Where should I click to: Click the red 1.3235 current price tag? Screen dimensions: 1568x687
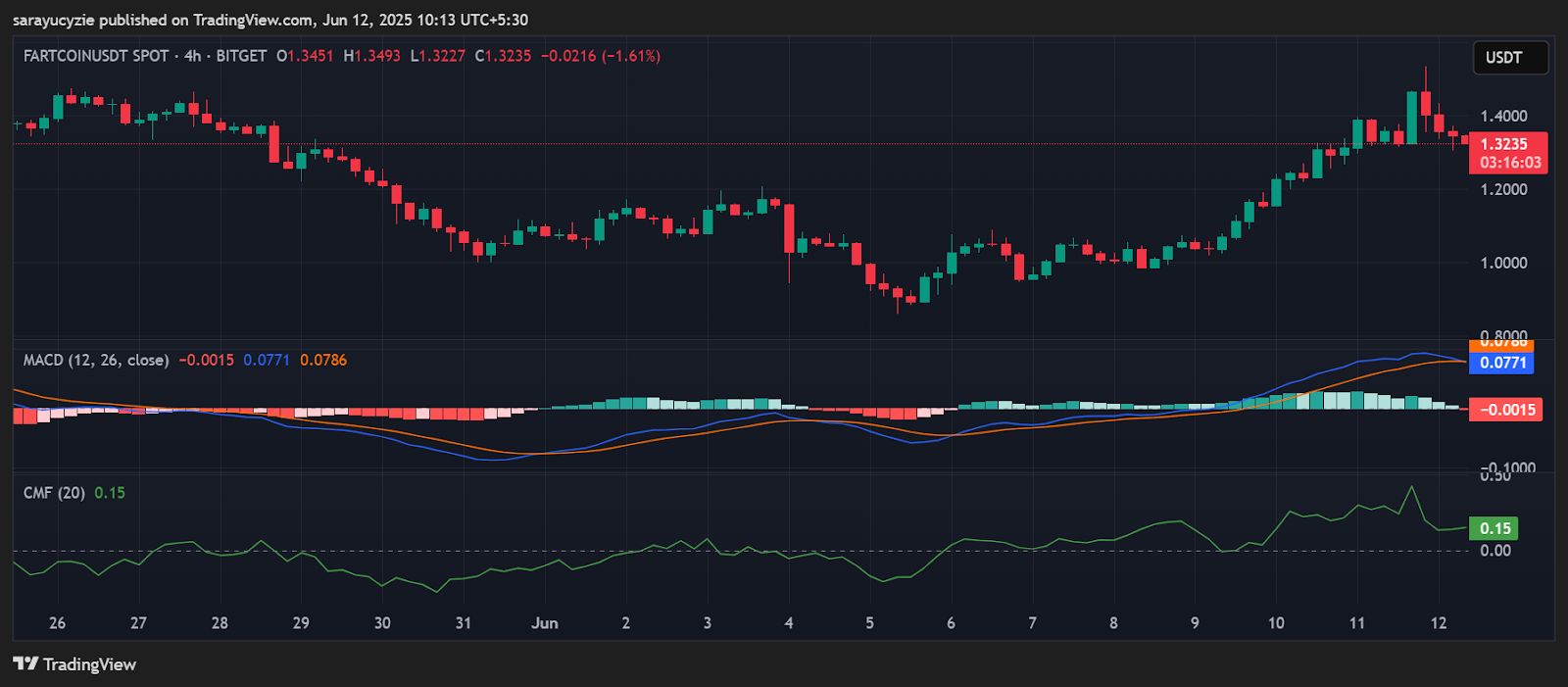[x=1507, y=144]
